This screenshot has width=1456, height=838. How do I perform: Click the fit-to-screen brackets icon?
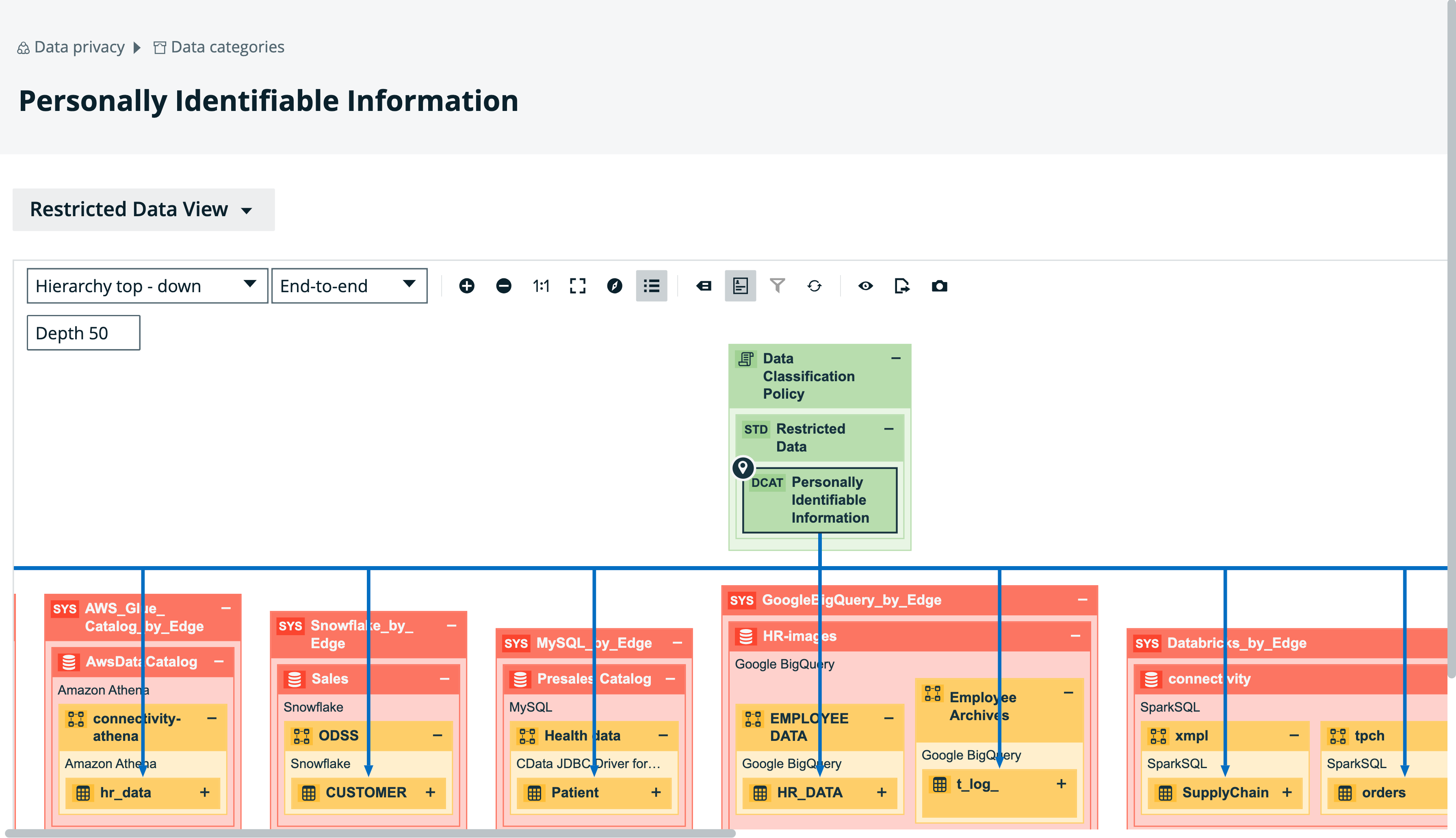point(578,286)
